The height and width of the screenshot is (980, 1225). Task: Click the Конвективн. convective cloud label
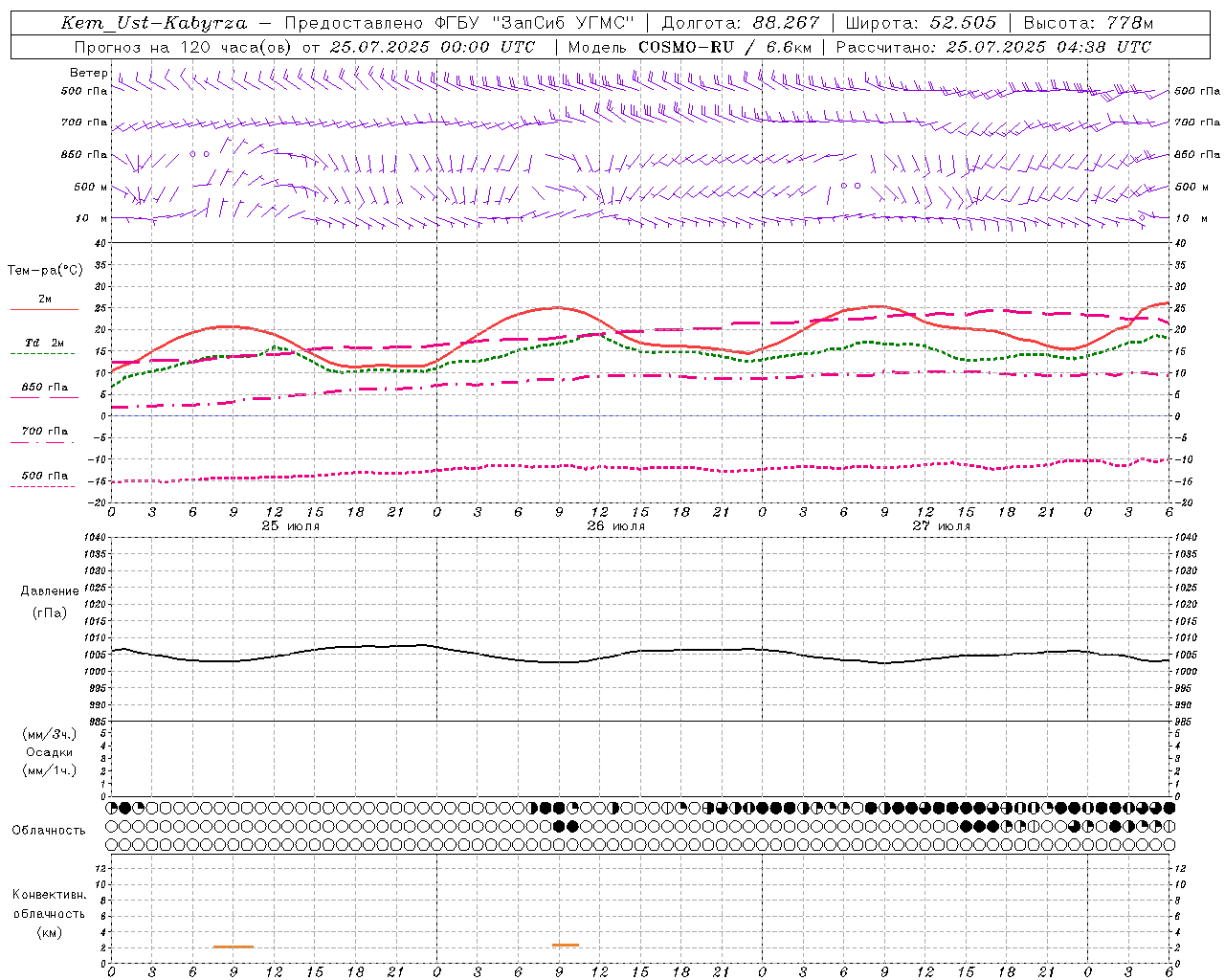pyautogui.click(x=49, y=895)
